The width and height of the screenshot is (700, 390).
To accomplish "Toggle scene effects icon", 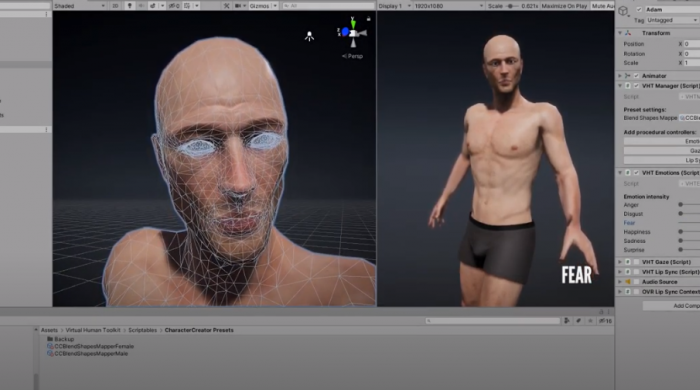I will [153, 6].
